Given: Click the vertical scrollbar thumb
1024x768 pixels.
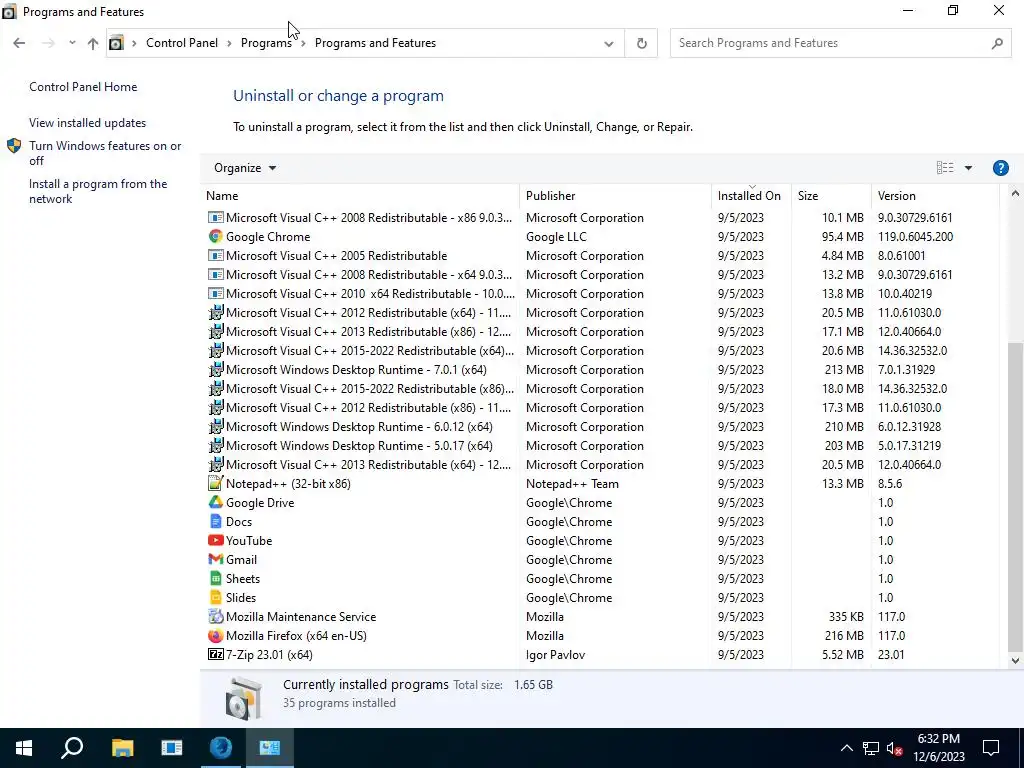Looking at the screenshot, I should (x=1015, y=496).
